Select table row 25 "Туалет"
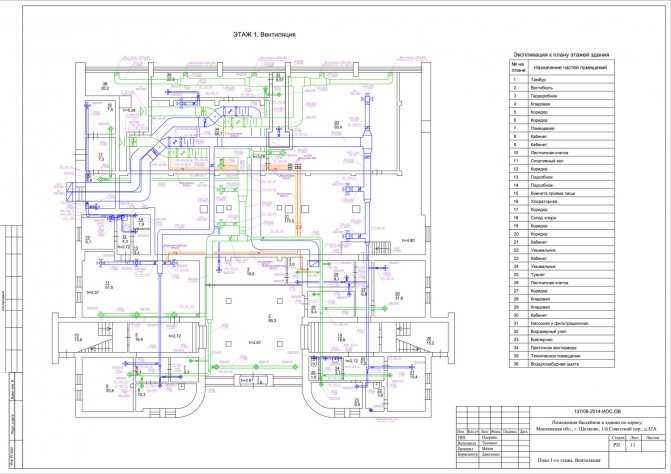671x474 pixels. (561, 275)
